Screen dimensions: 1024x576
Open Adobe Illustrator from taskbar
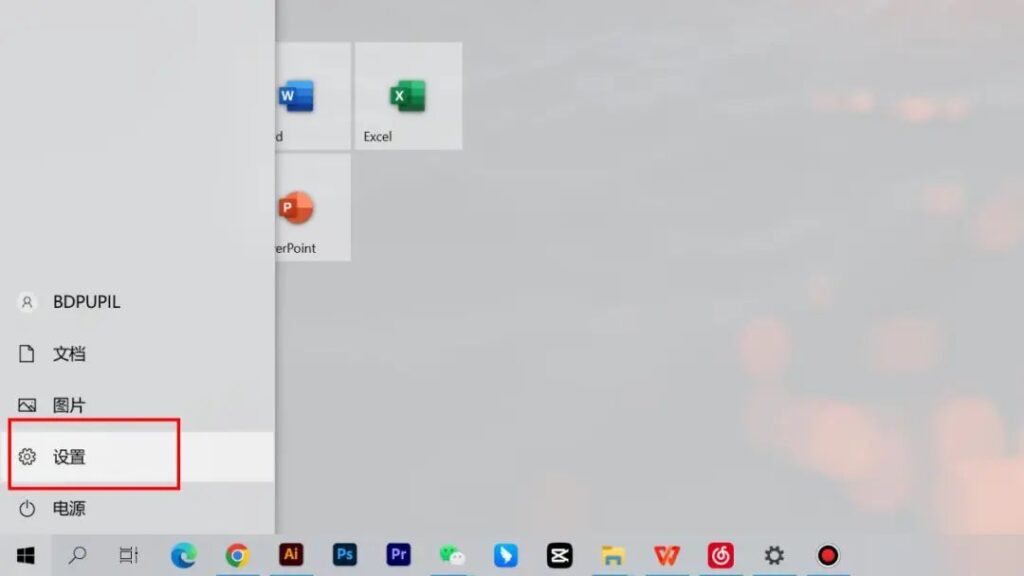(x=291, y=555)
